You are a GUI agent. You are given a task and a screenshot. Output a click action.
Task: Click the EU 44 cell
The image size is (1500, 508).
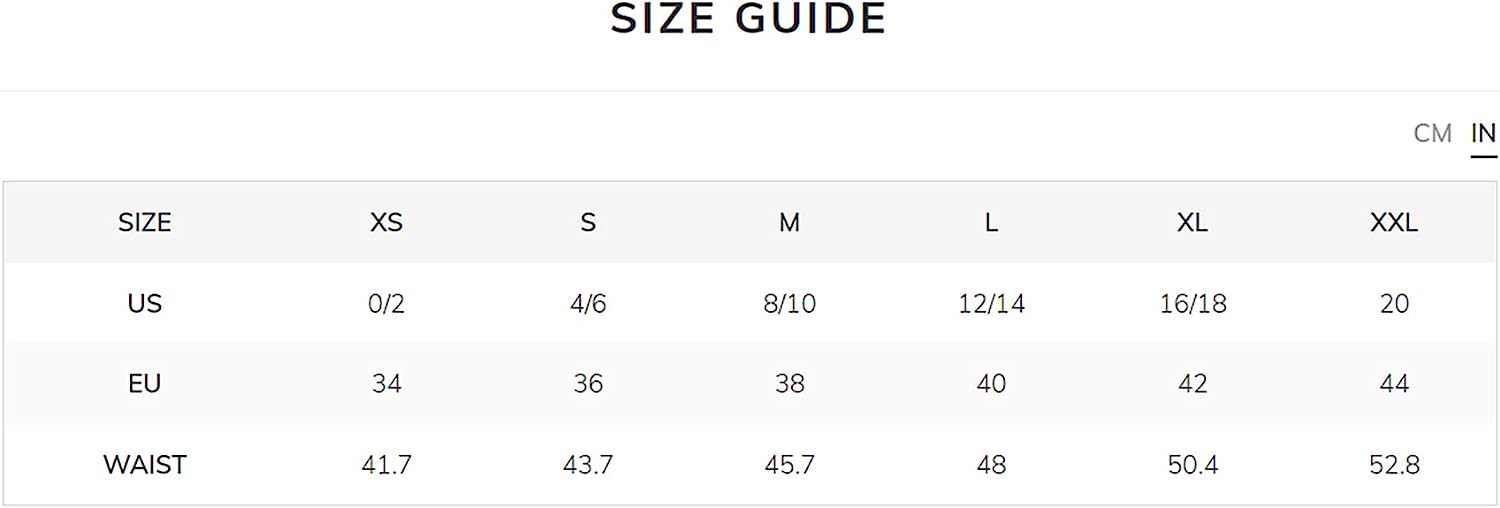coord(1394,384)
